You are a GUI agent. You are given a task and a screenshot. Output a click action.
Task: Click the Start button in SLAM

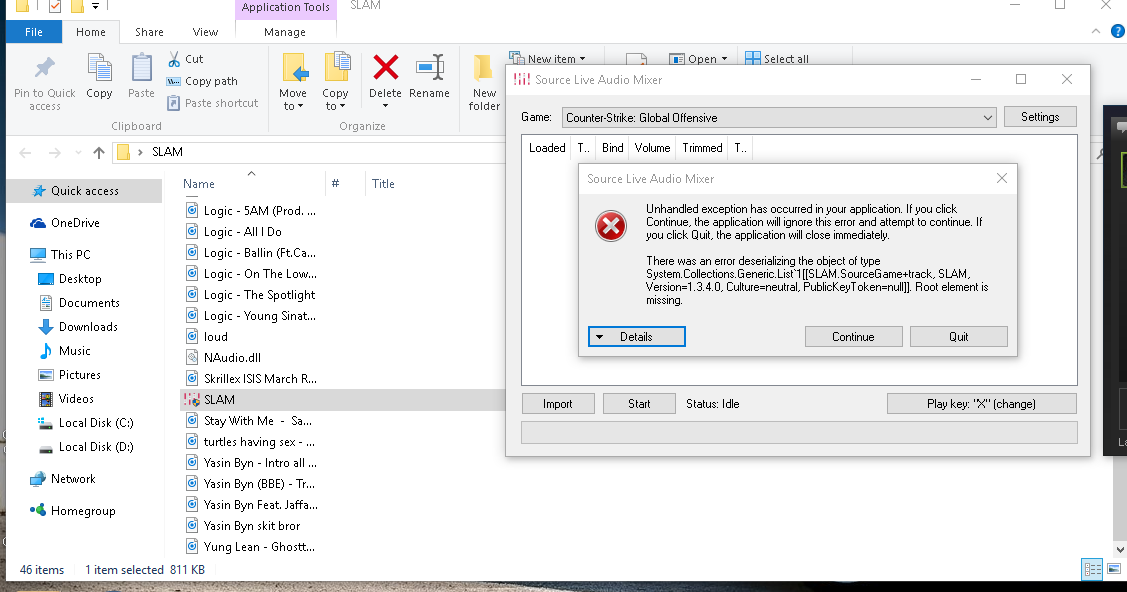[x=639, y=404]
